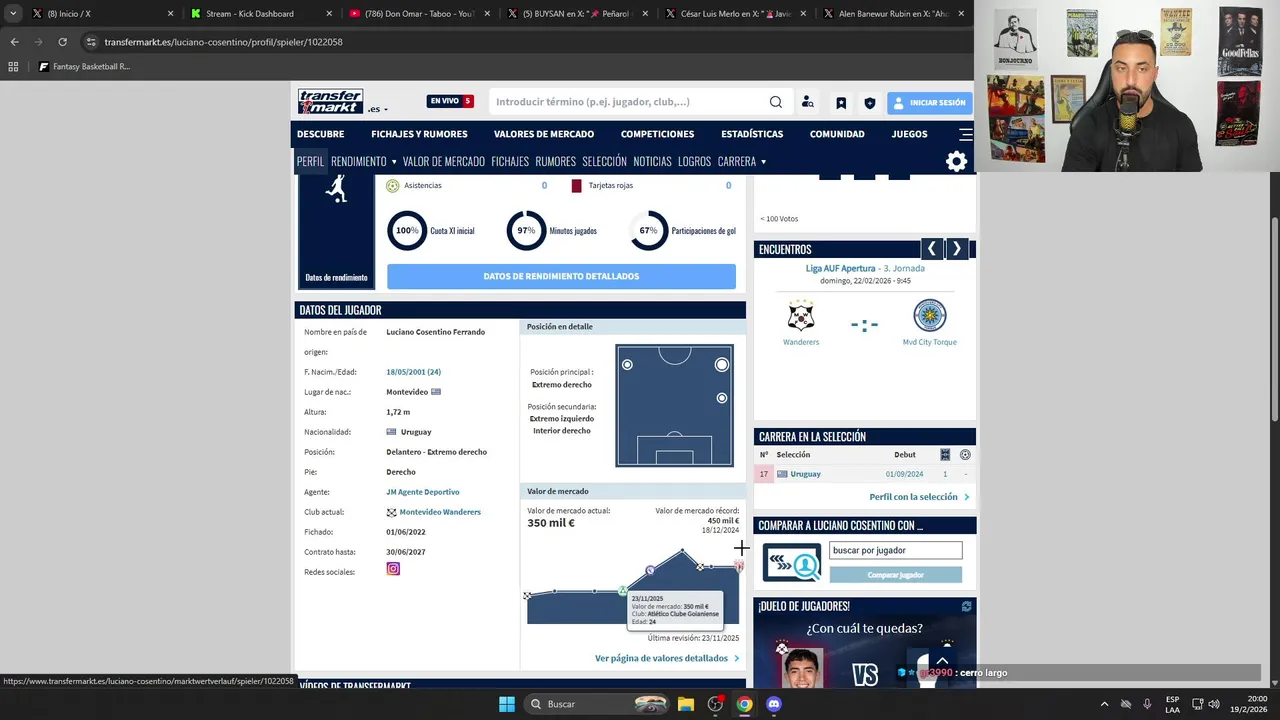Switch to the Fichajes player tab
1280x720 pixels.
510,161
